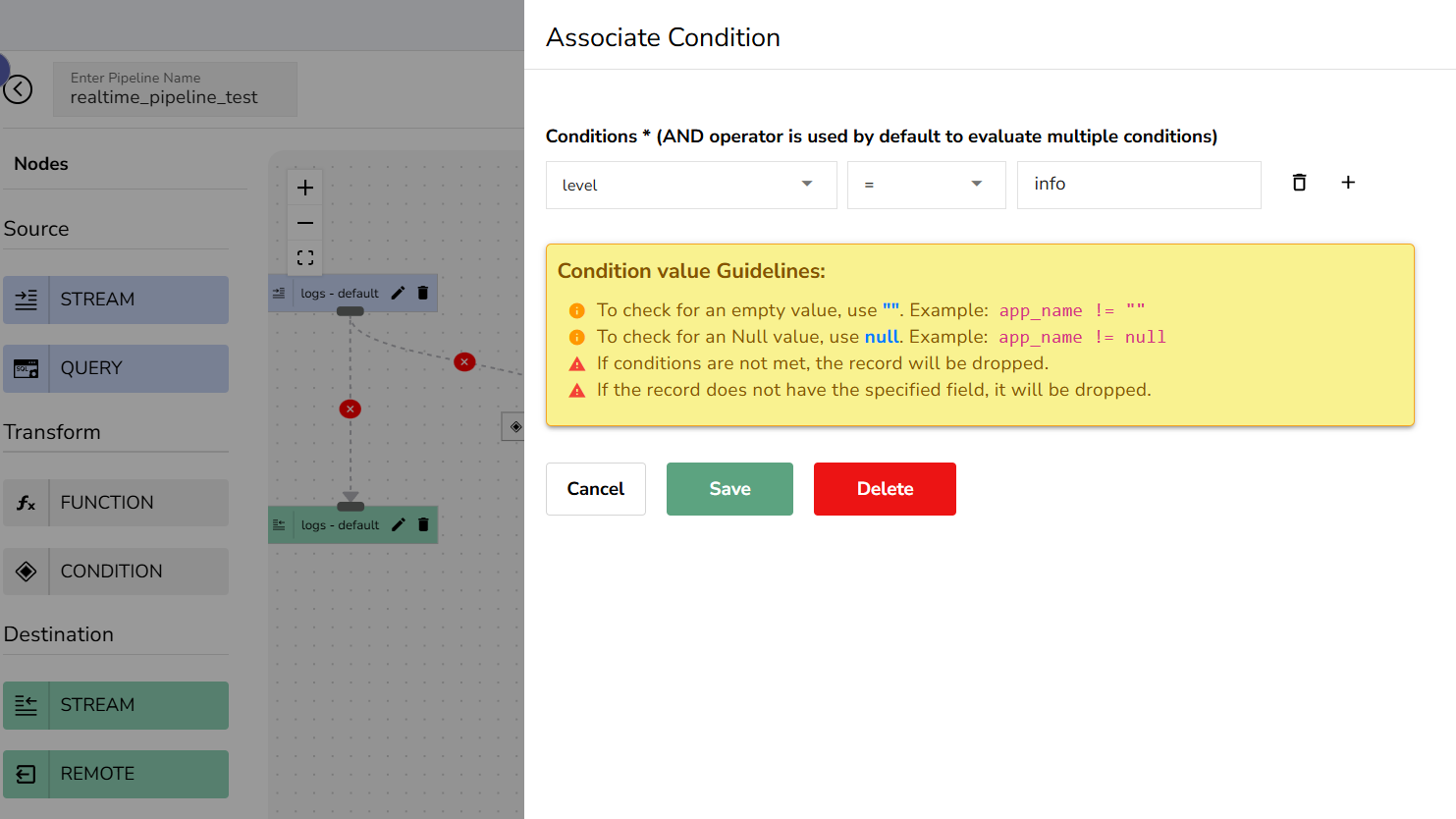1456x819 pixels.
Task: Open the level field dropdown
Action: [x=691, y=185]
